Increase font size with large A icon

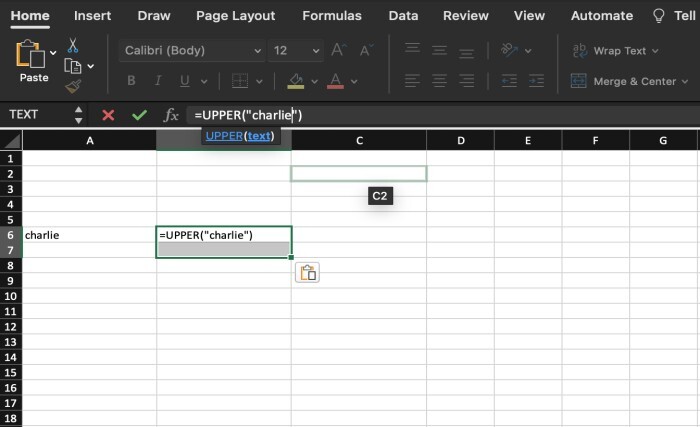point(339,50)
